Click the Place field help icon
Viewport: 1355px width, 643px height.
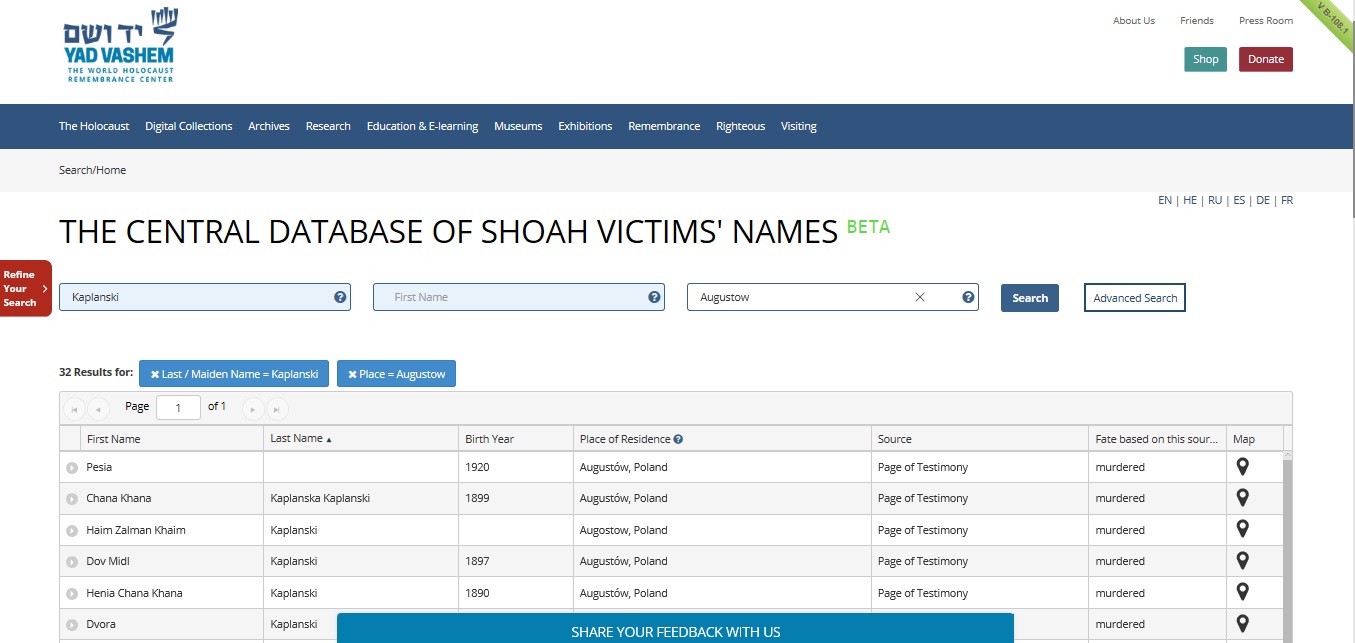click(x=968, y=297)
